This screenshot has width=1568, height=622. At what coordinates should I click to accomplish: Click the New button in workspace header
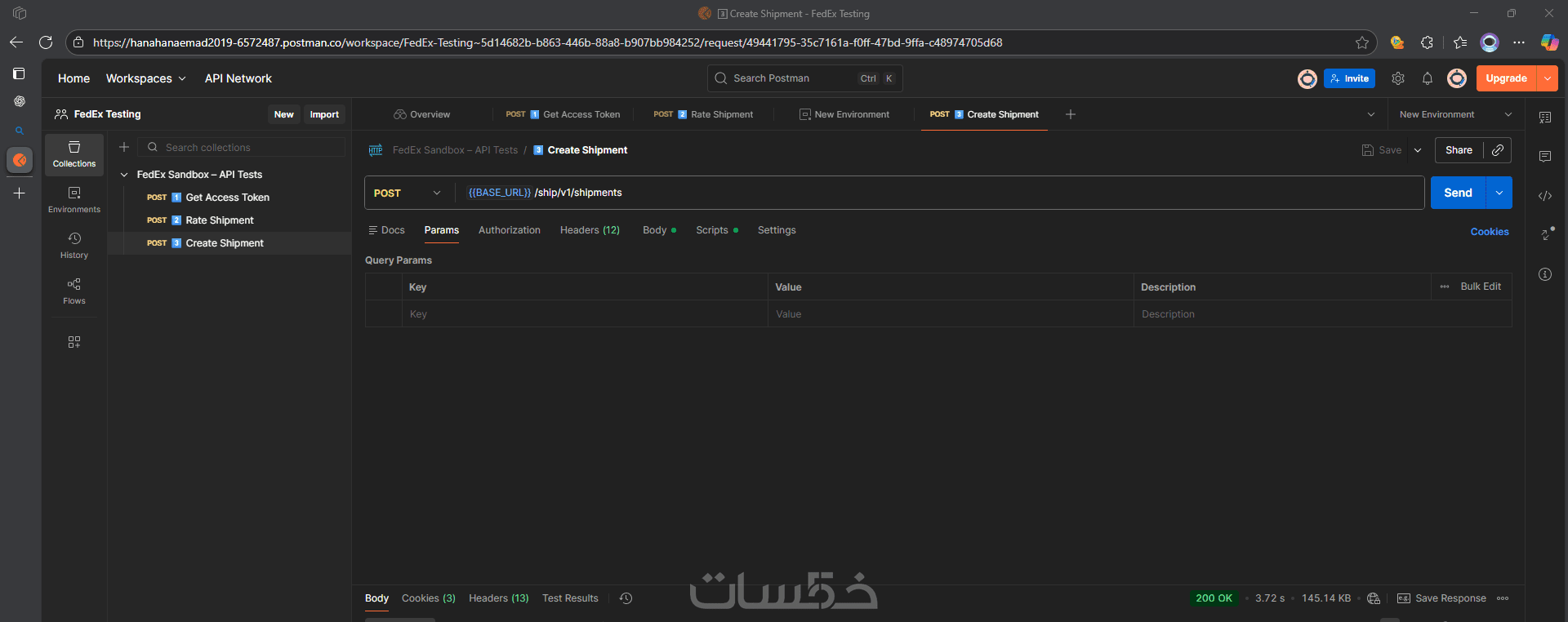[283, 114]
